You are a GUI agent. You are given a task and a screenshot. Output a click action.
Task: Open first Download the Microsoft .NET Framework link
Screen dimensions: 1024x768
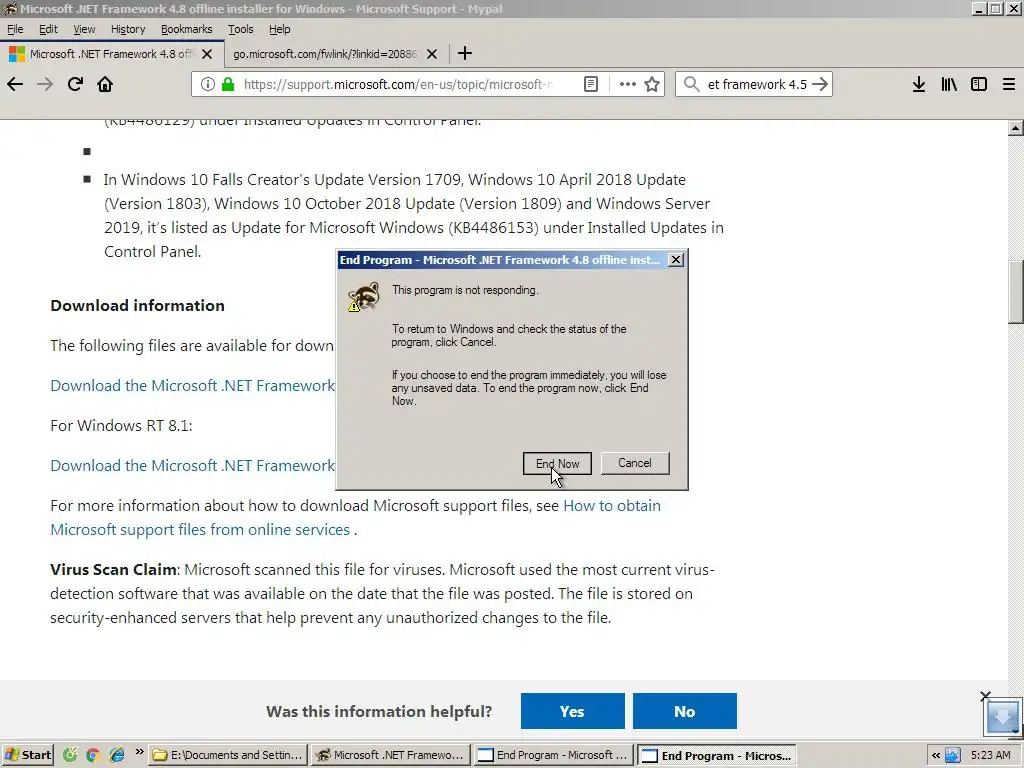(x=193, y=386)
